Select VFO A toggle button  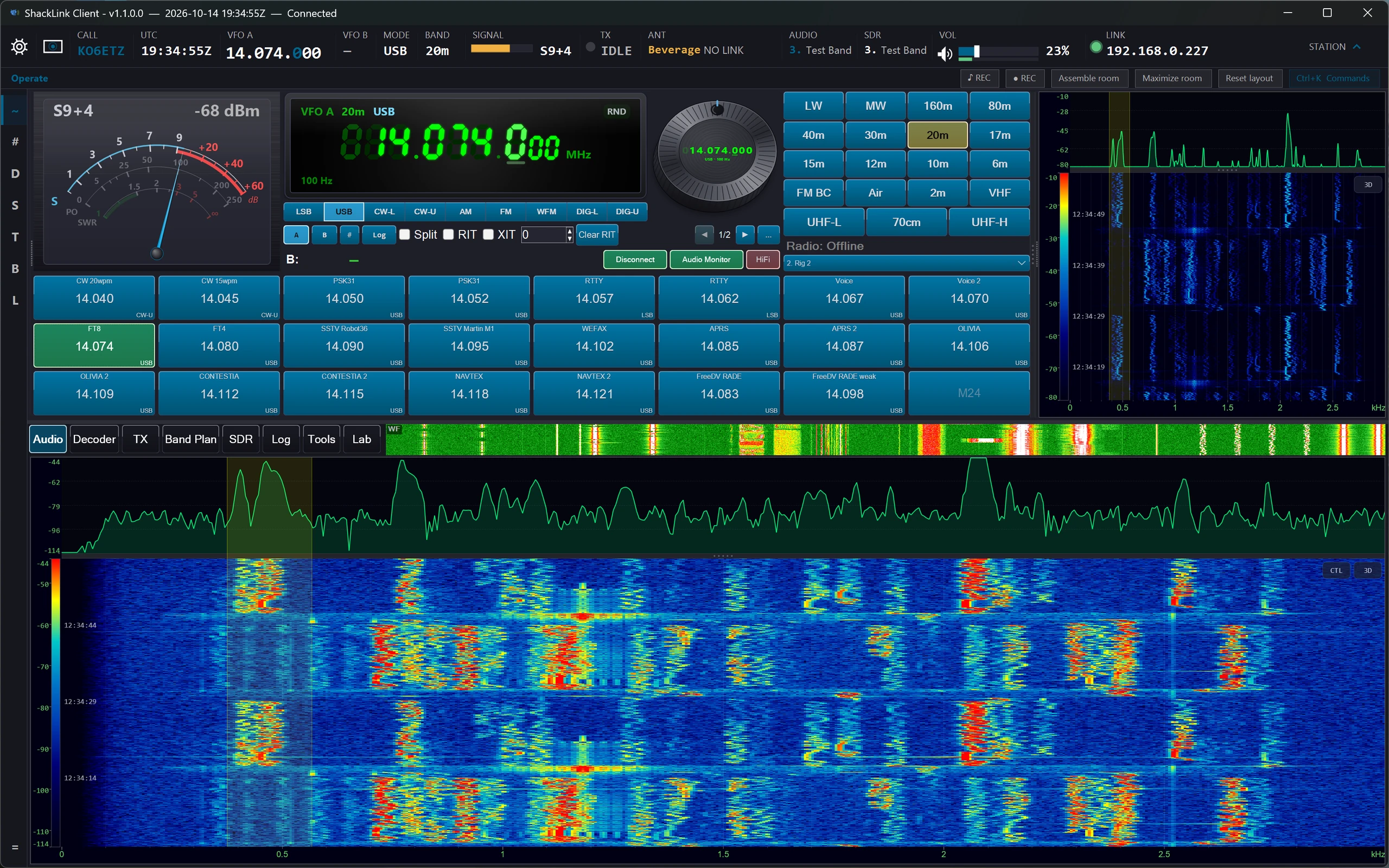click(x=296, y=235)
